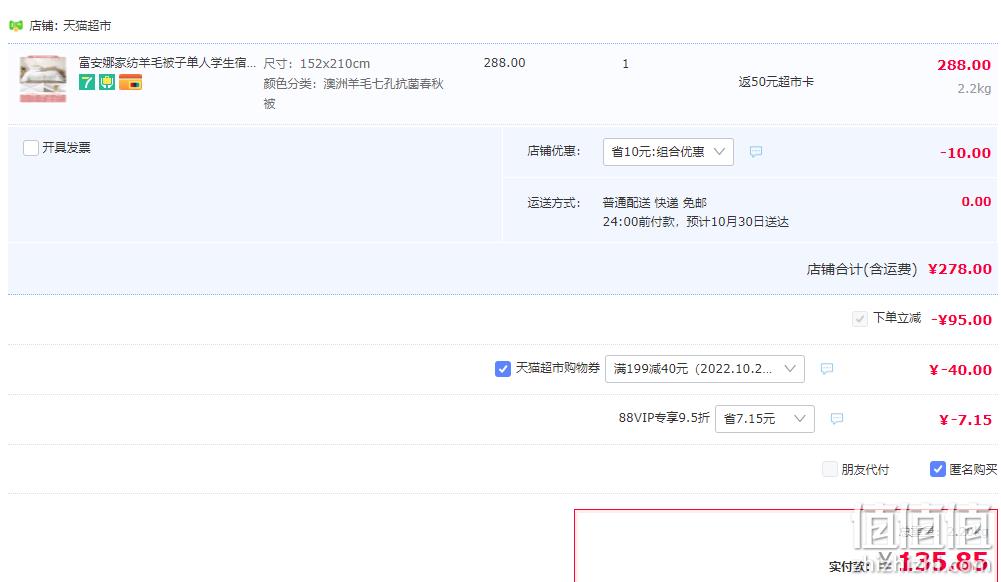Enable the 开具发票 invoice checkbox
The width and height of the screenshot is (1001, 582).
pos(31,148)
